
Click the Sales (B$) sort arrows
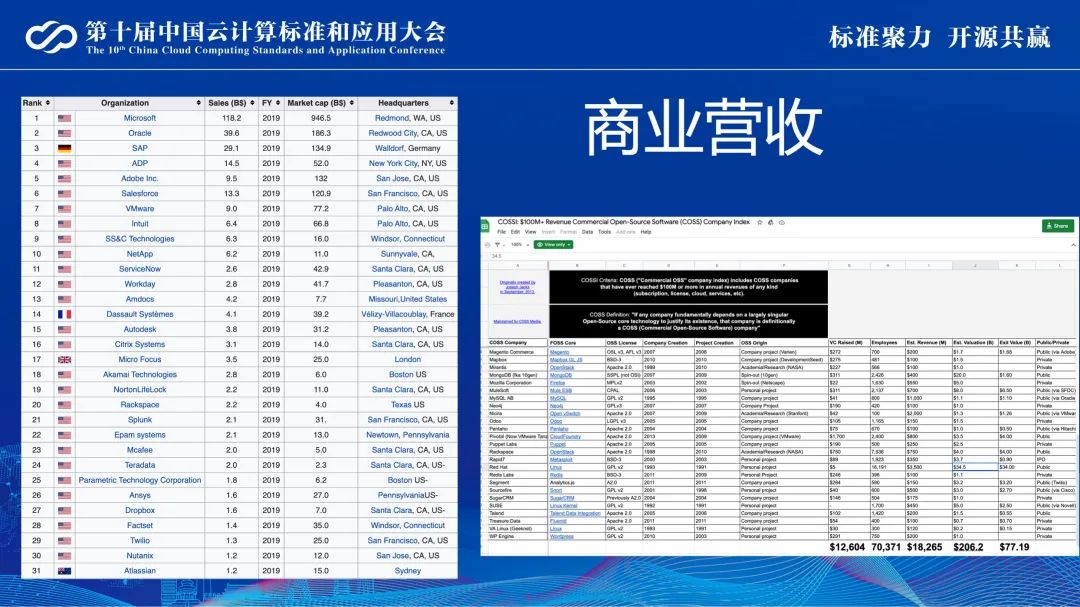[x=252, y=103]
